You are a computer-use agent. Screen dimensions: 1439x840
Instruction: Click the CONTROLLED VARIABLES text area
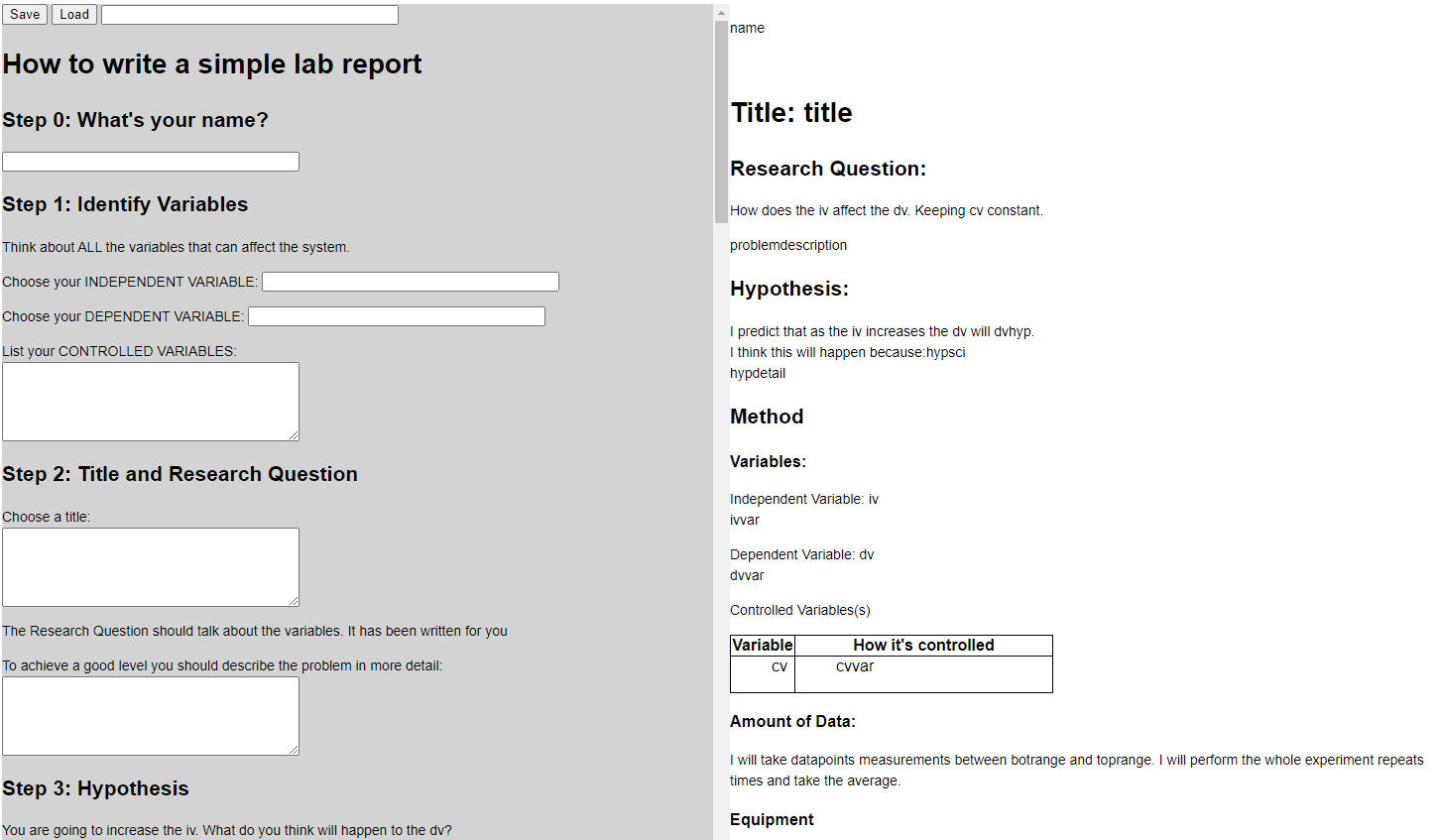pyautogui.click(x=151, y=402)
